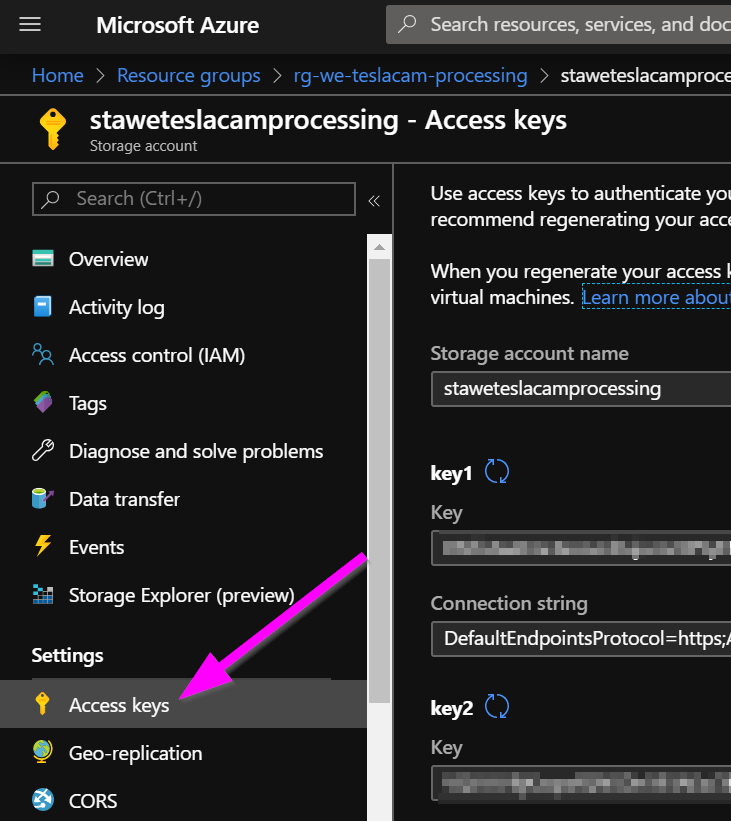Click the CORS icon
The width and height of the screenshot is (731, 821).
pyautogui.click(x=43, y=800)
